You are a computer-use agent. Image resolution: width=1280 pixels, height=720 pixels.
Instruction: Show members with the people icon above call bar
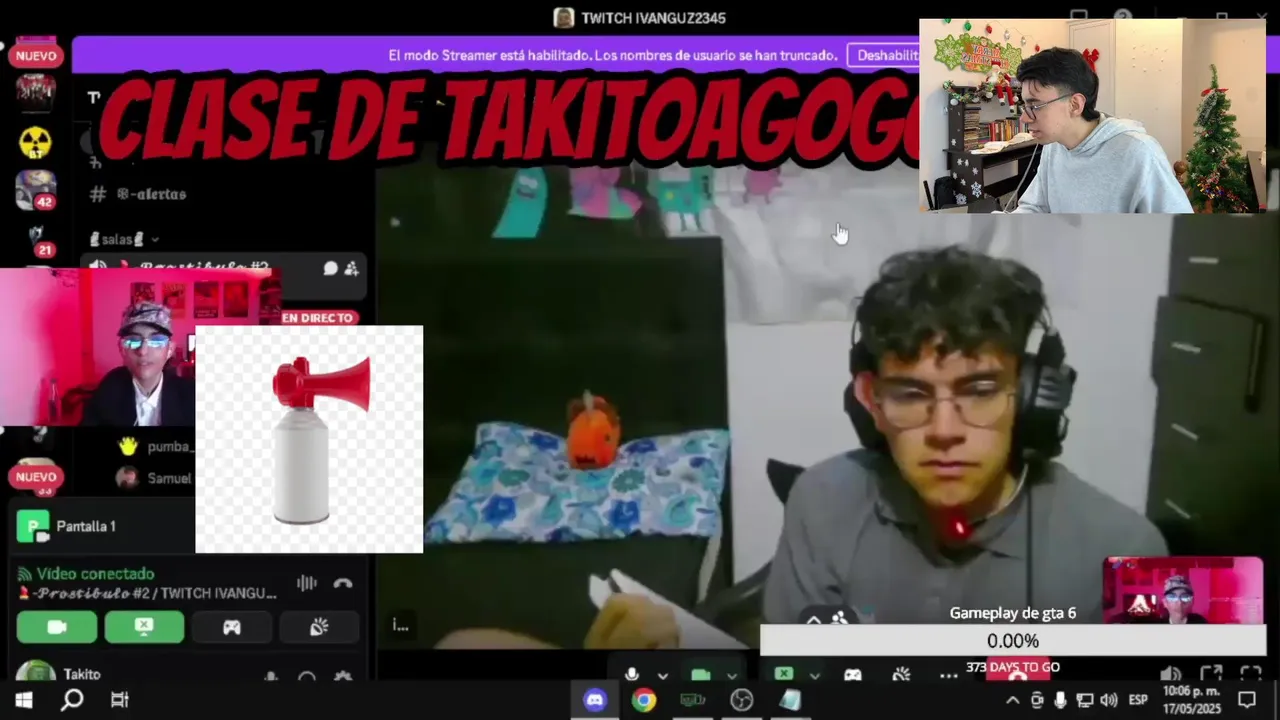tap(839, 619)
